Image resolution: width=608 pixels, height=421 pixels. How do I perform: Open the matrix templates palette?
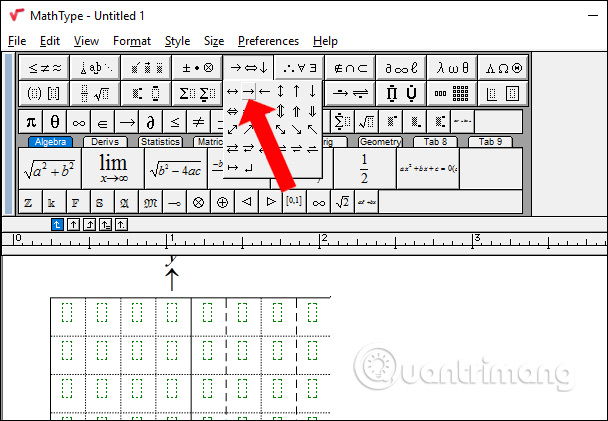click(453, 93)
